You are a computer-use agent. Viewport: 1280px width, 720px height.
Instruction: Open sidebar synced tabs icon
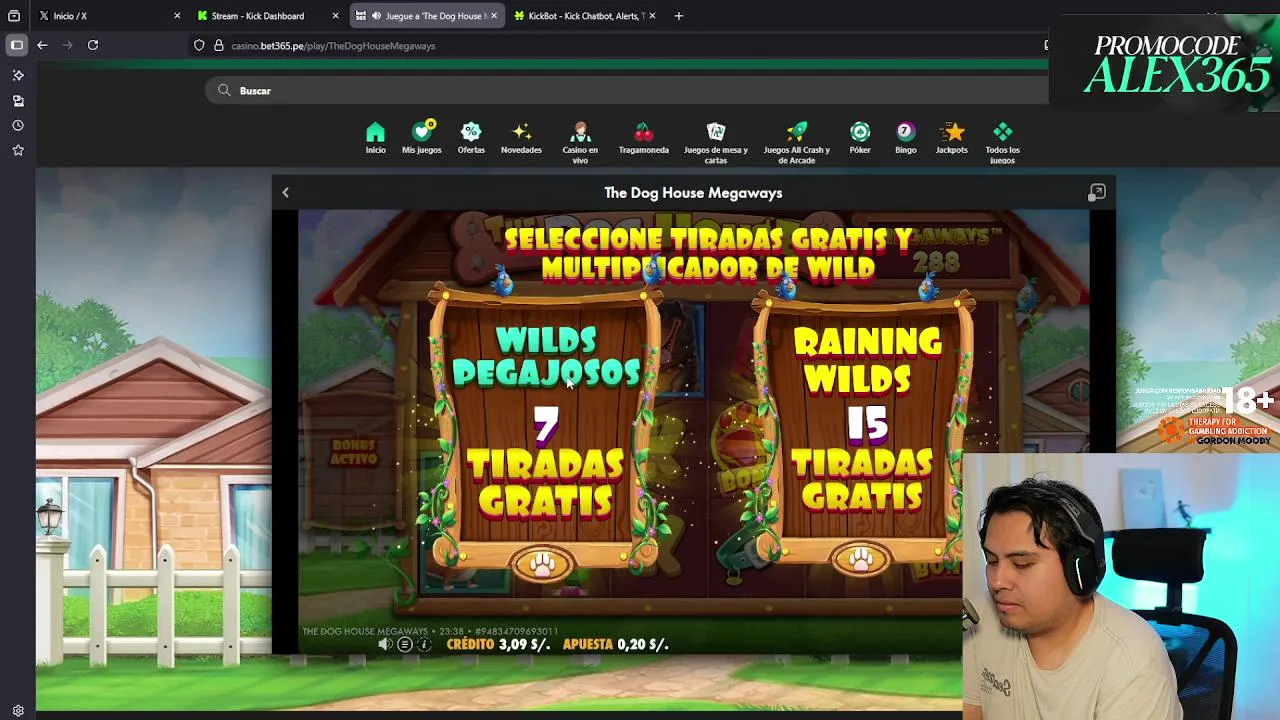coord(18,100)
